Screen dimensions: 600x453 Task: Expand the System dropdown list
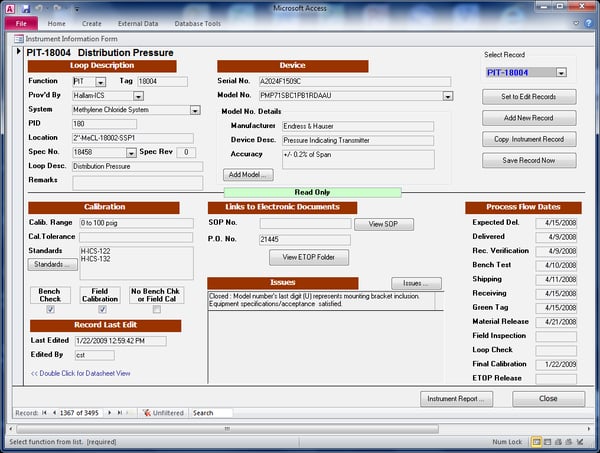pyautogui.click(x=195, y=110)
